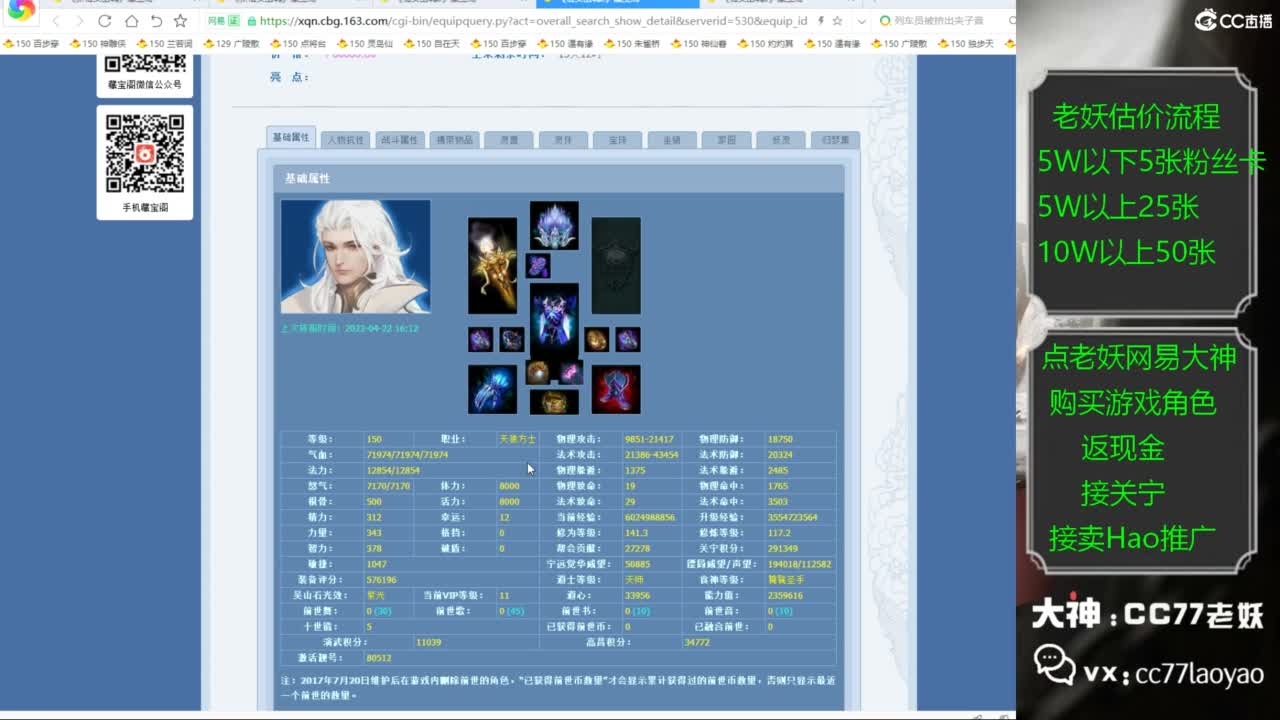The height and width of the screenshot is (720, 1280).
Task: Open the 129 广陵散 bookmark
Action: click(231, 44)
